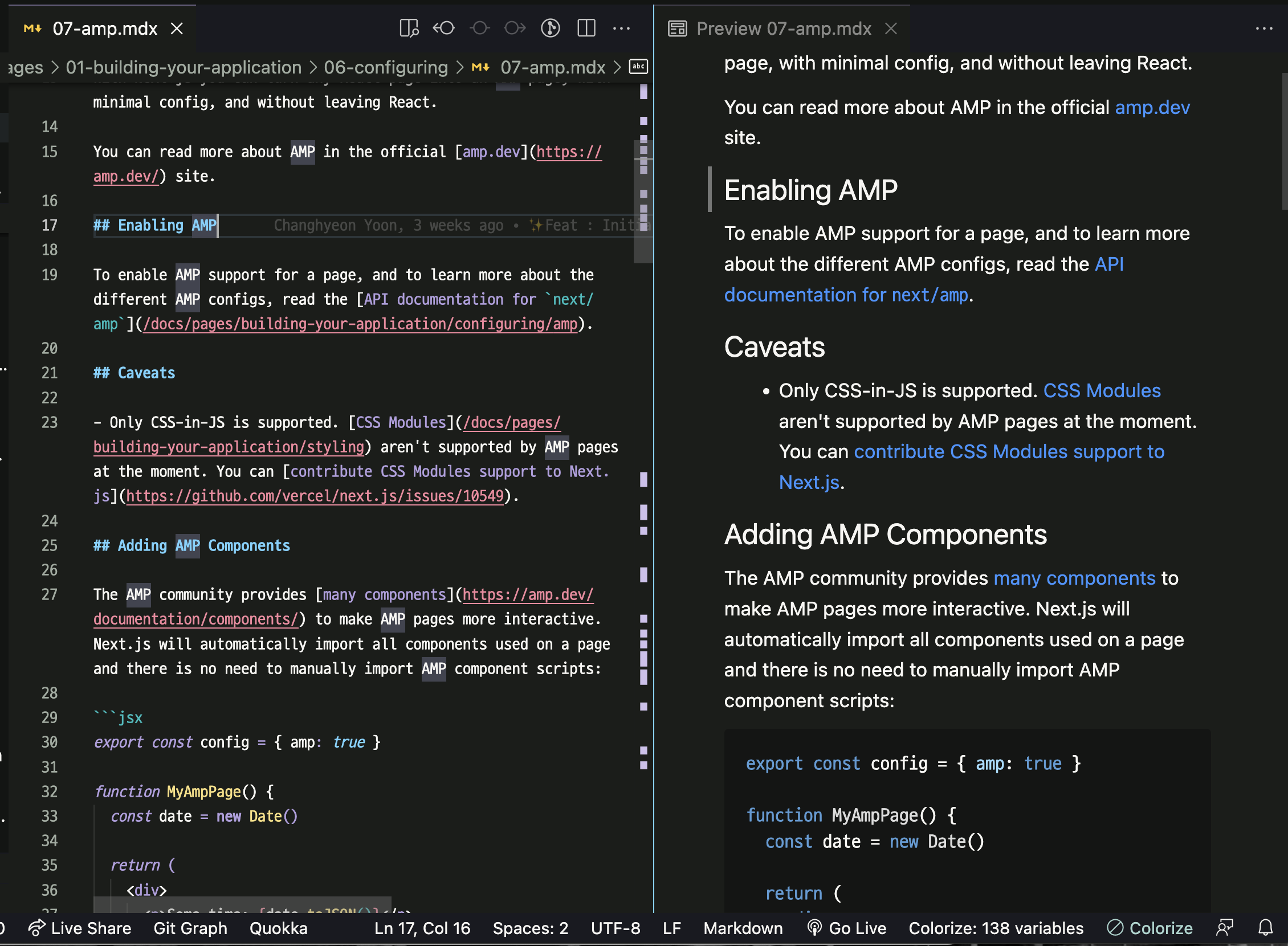Open preview to the side icon

[409, 27]
